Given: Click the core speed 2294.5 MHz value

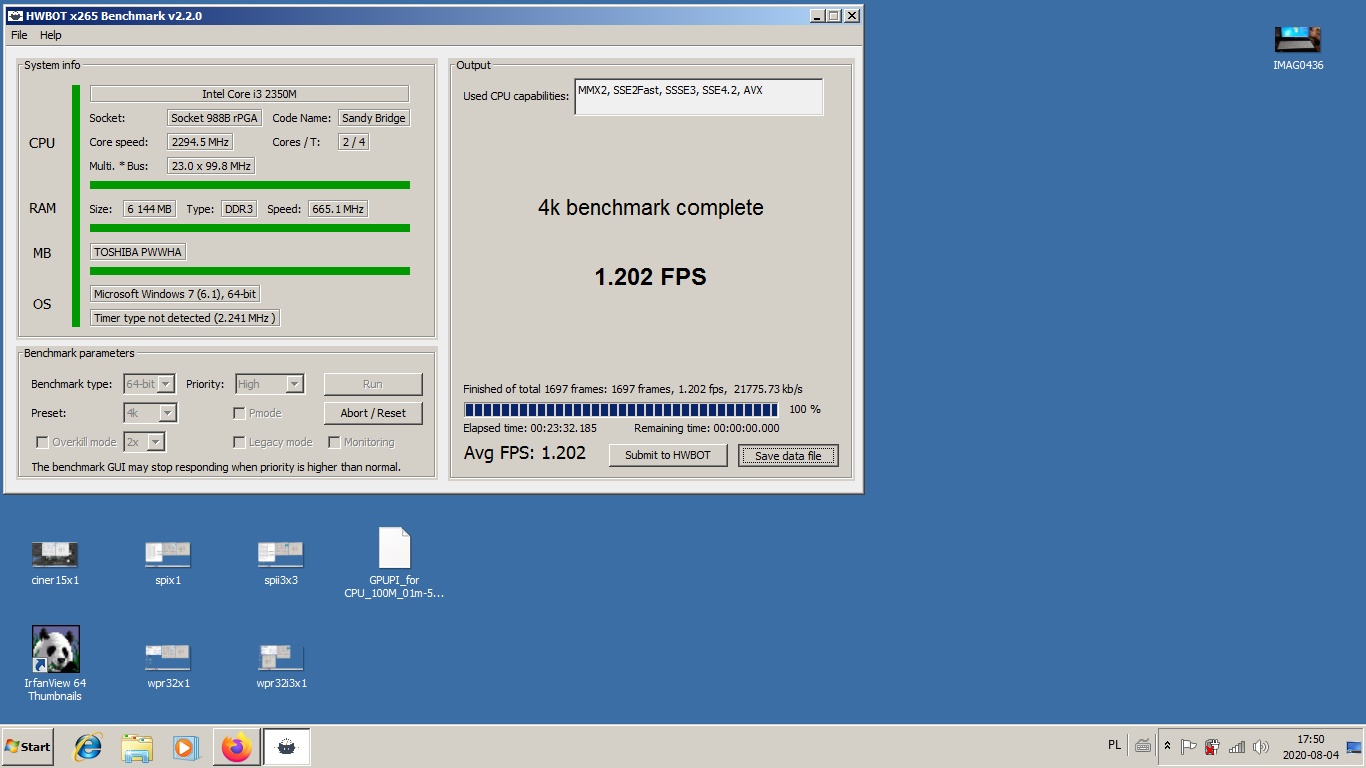Looking at the screenshot, I should (x=201, y=142).
